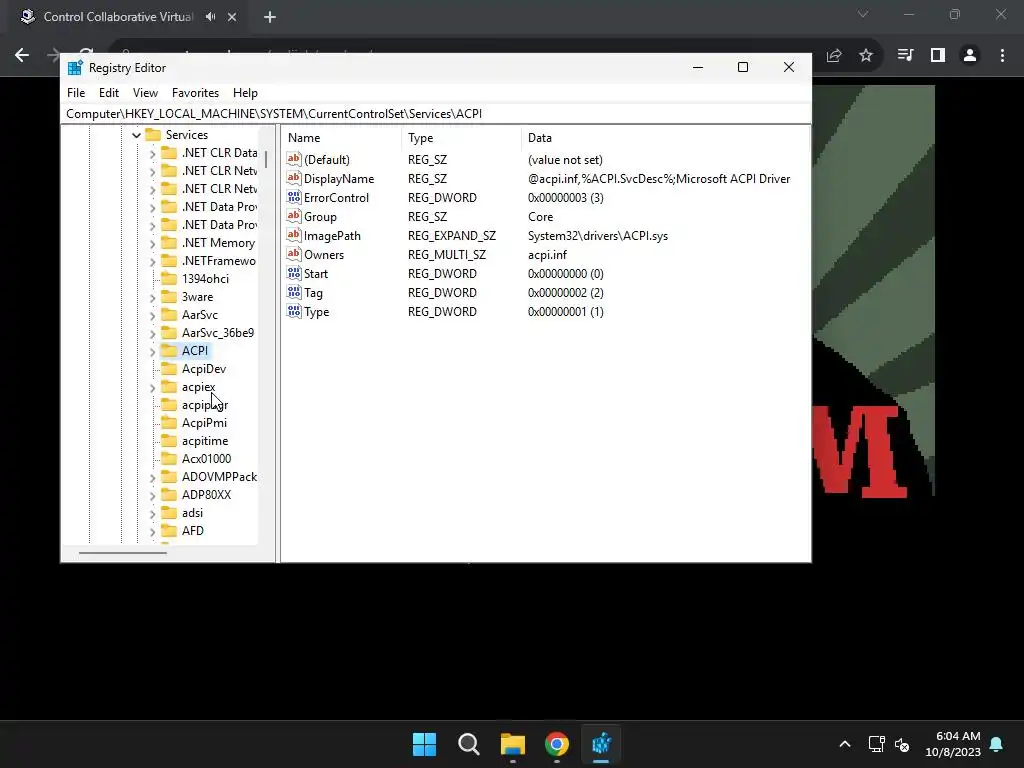Click the Tag DWORD value icon
This screenshot has width=1024, height=768.
coord(294,293)
